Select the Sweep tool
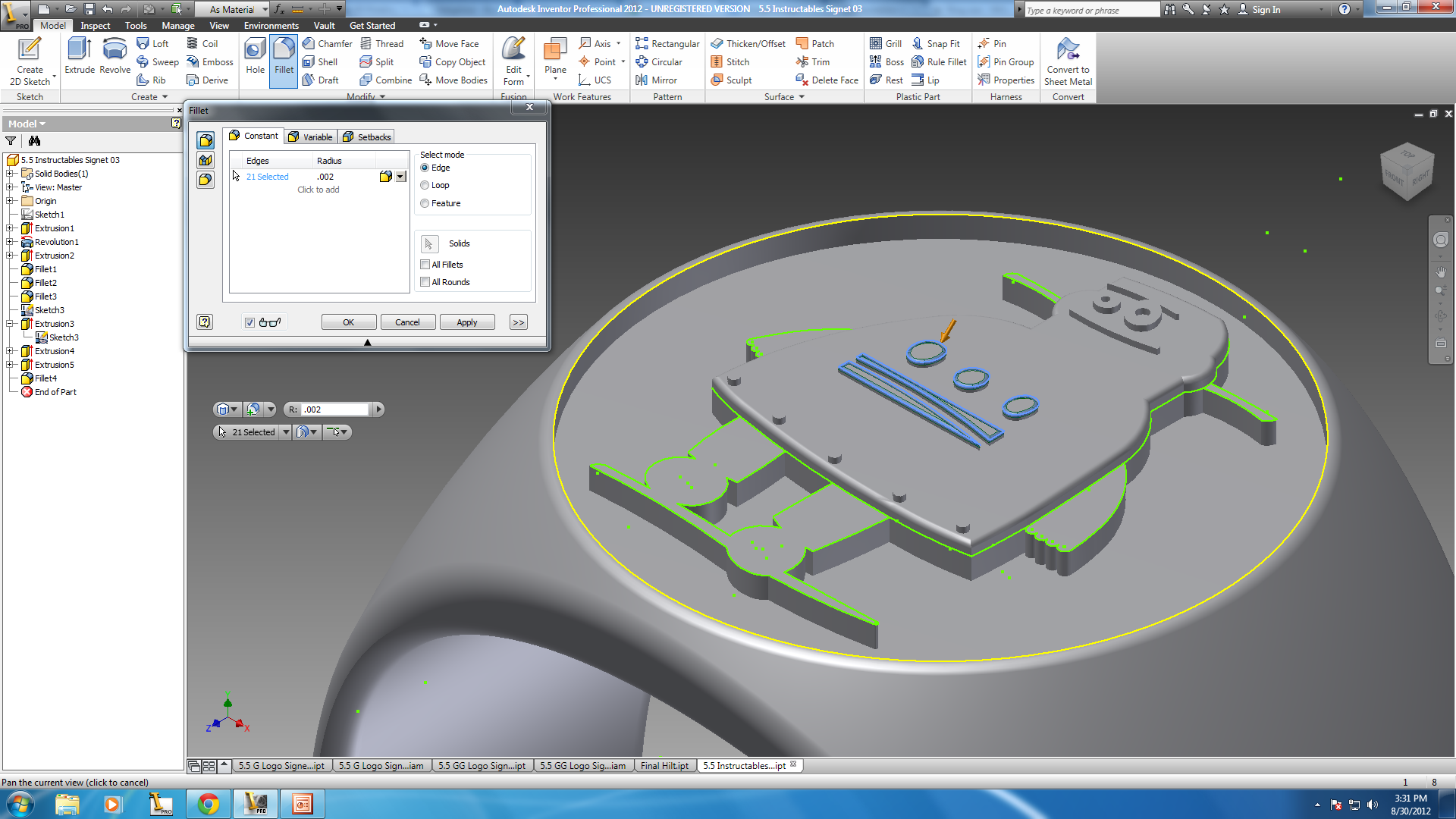1456x819 pixels. [158, 61]
